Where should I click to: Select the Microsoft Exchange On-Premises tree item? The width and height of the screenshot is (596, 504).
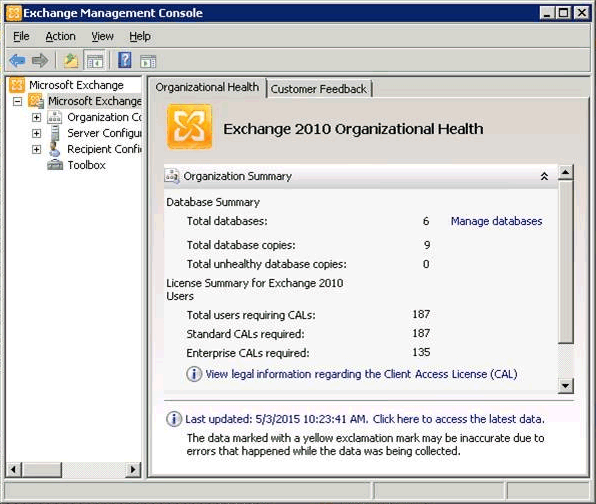pos(95,101)
